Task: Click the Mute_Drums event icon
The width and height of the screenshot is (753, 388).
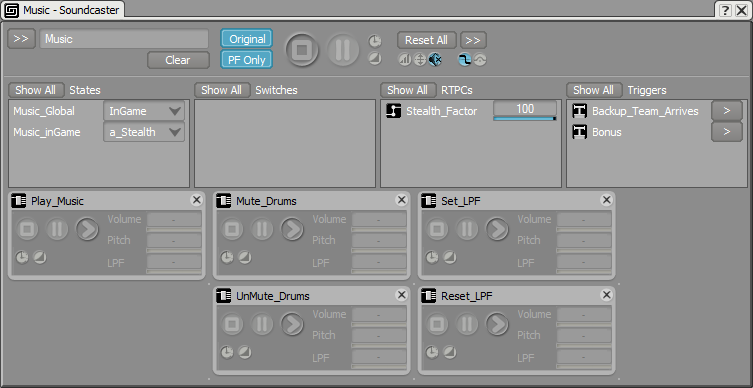Action: (x=224, y=201)
